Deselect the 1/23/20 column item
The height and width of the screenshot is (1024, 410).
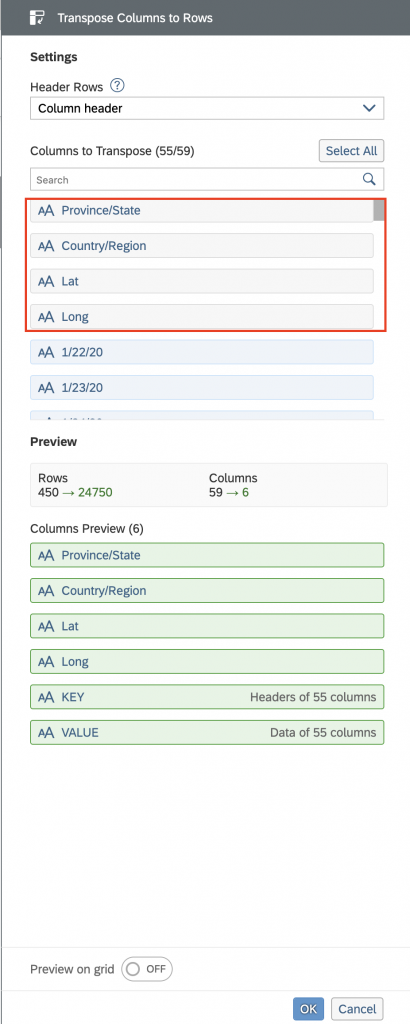pos(202,388)
